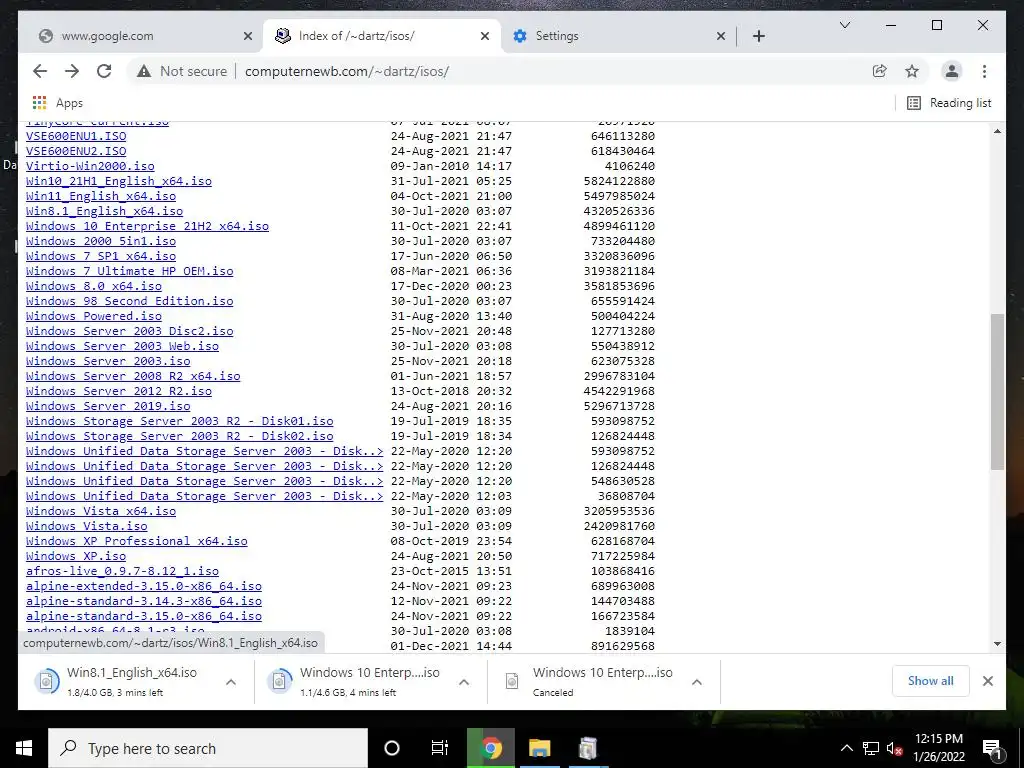Screen dimensions: 1024x768
Task: Open the muted volume tray icon
Action: click(x=895, y=748)
